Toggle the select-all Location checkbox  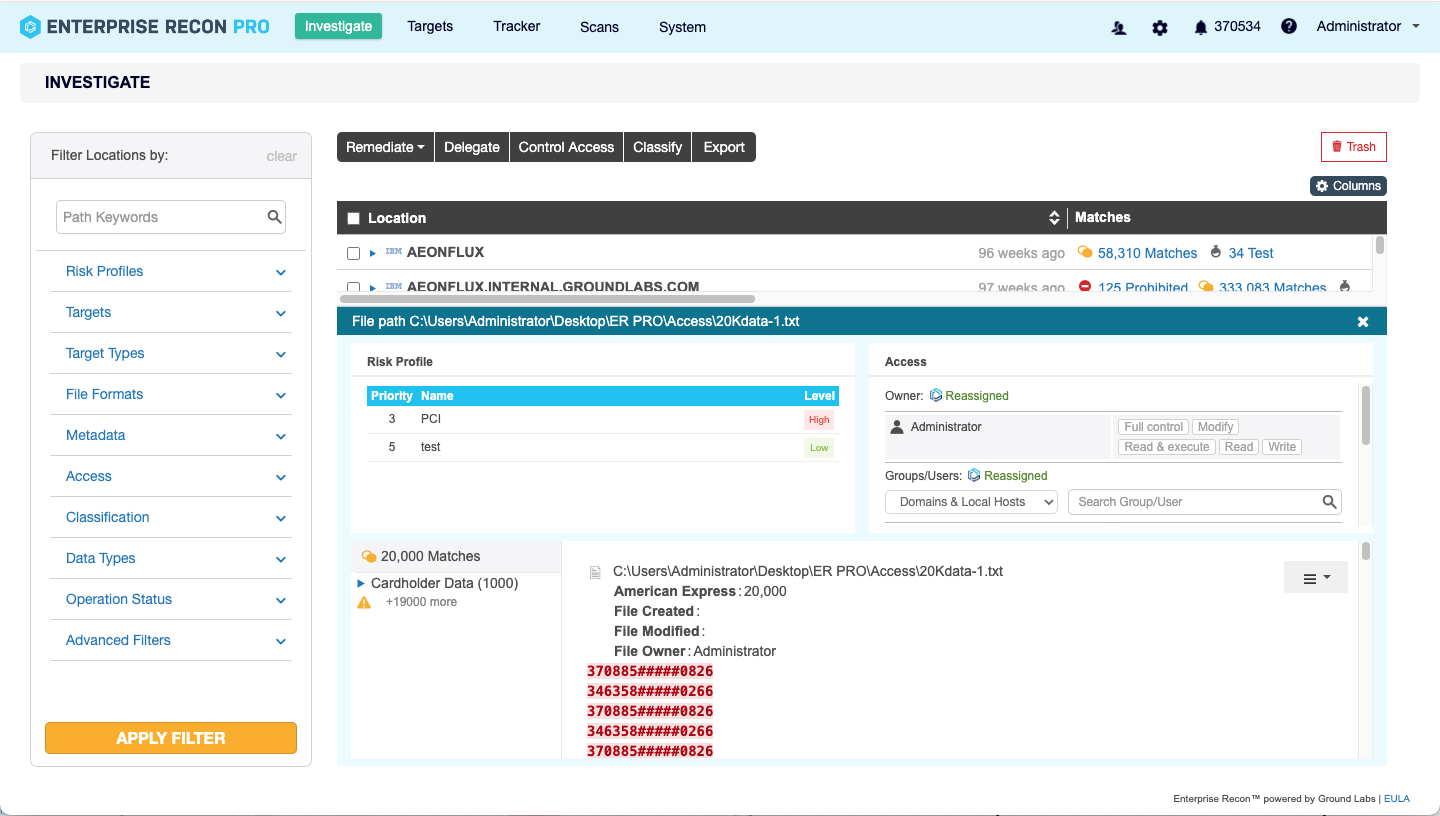(x=353, y=218)
